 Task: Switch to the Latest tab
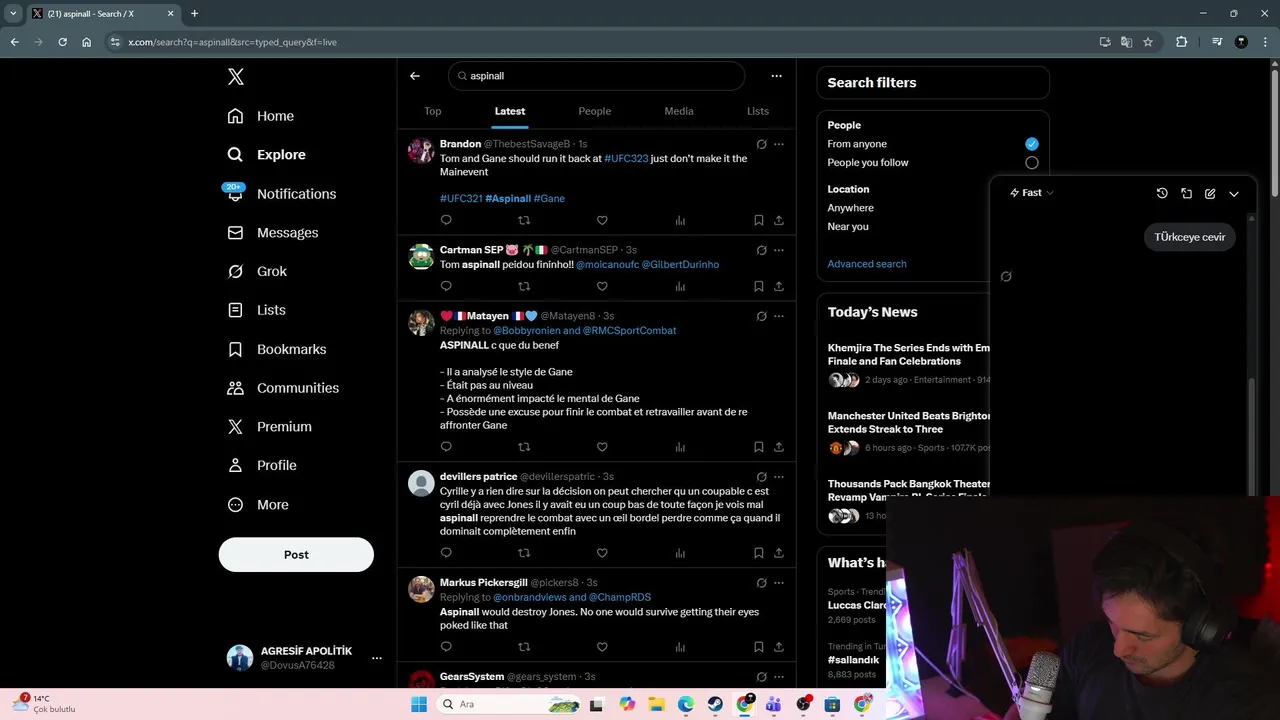pyautogui.click(x=510, y=111)
